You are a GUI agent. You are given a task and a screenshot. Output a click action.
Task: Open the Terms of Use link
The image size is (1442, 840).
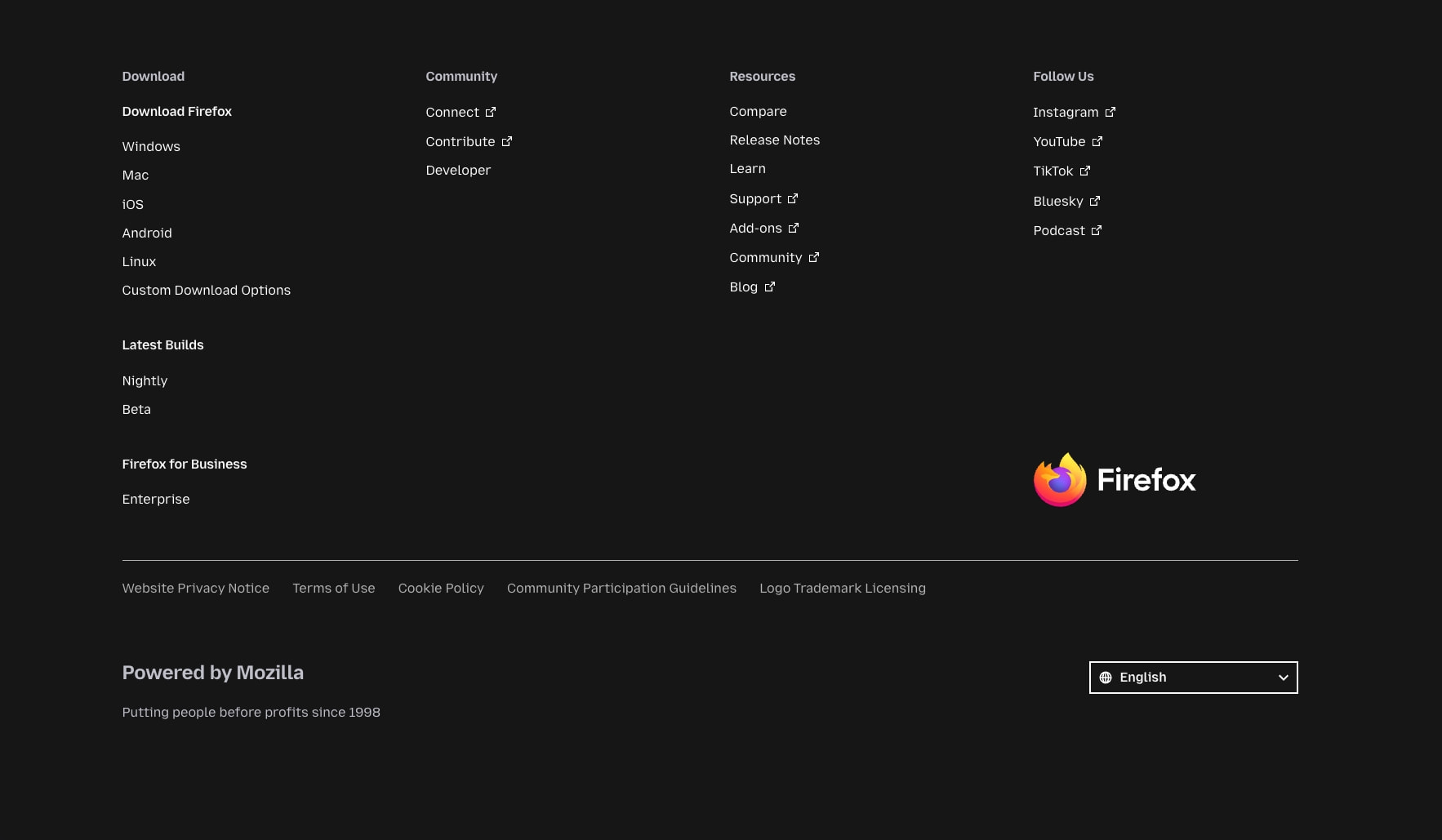pos(334,588)
